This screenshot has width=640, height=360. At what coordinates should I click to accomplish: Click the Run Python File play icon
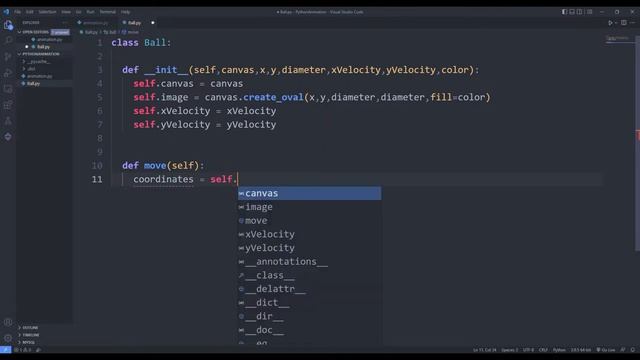pyautogui.click(x=610, y=23)
